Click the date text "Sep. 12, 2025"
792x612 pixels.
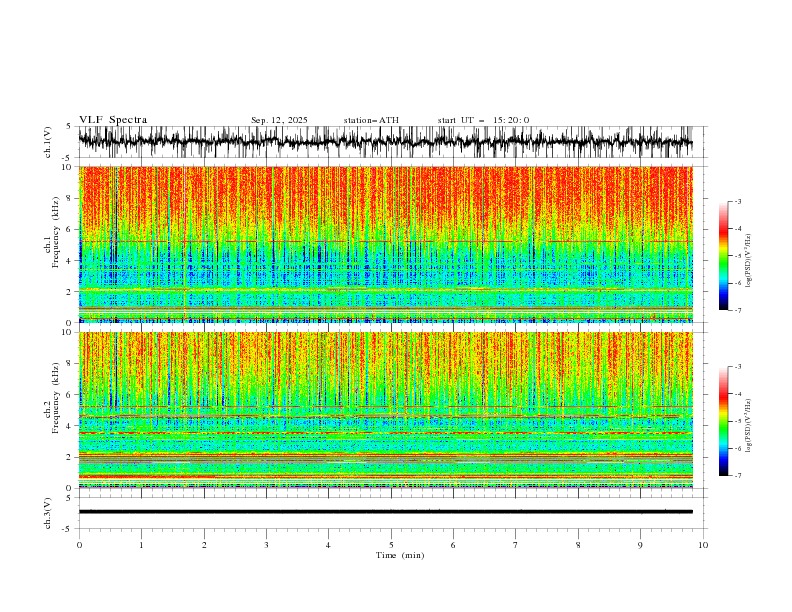pos(279,120)
